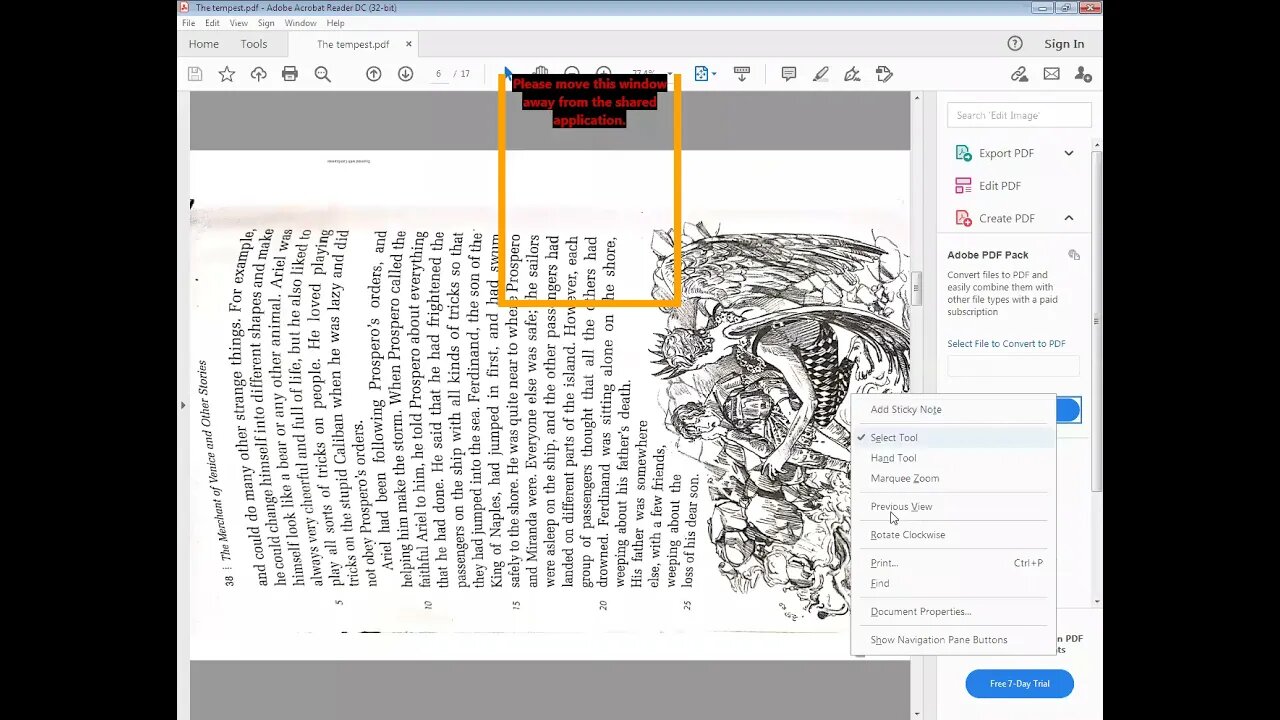This screenshot has width=1280, height=720.
Task: Choose Document Properties... in the context menu
Action: pos(953,611)
